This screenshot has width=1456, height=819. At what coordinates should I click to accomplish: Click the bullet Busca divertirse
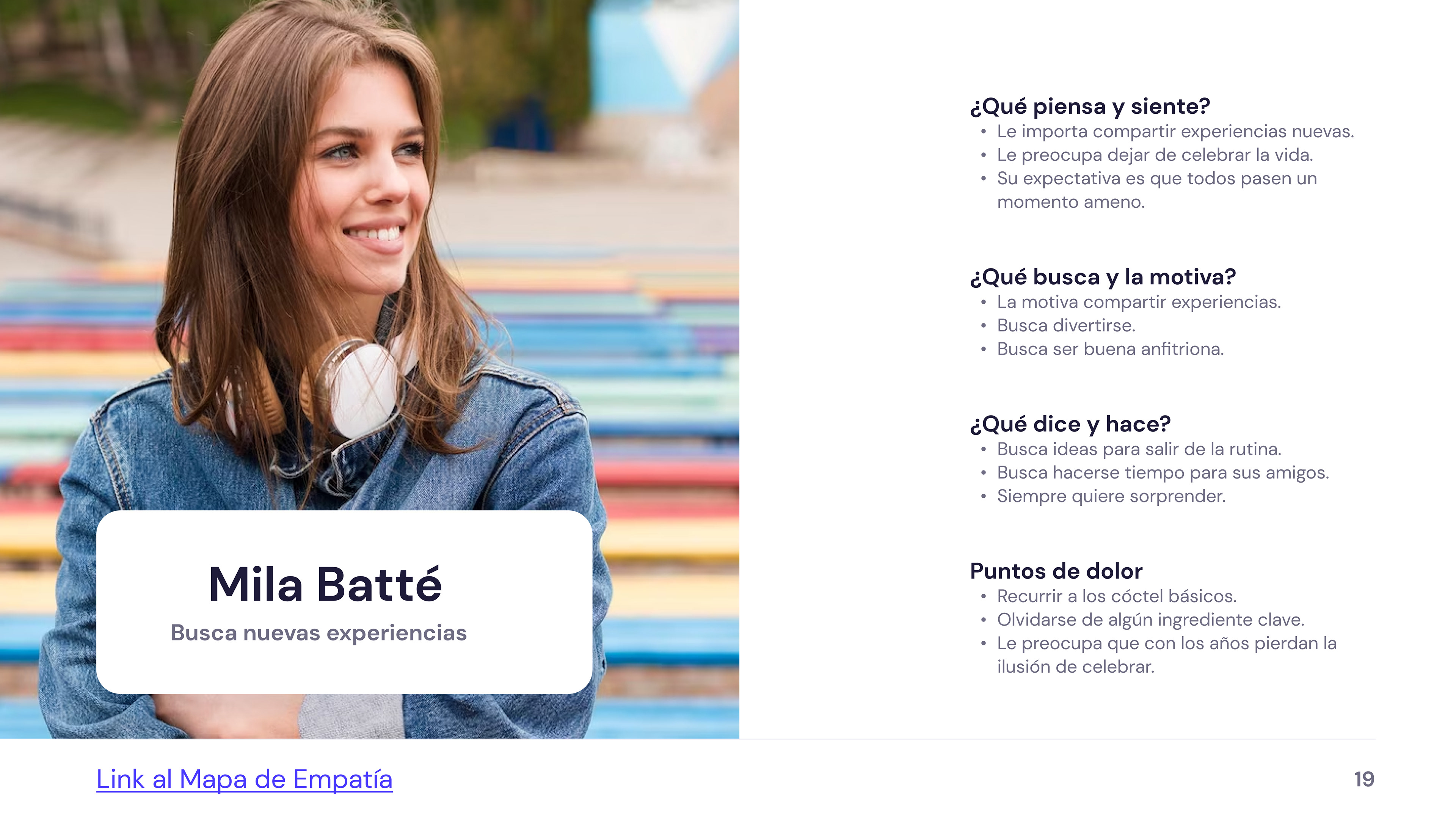(x=1066, y=326)
